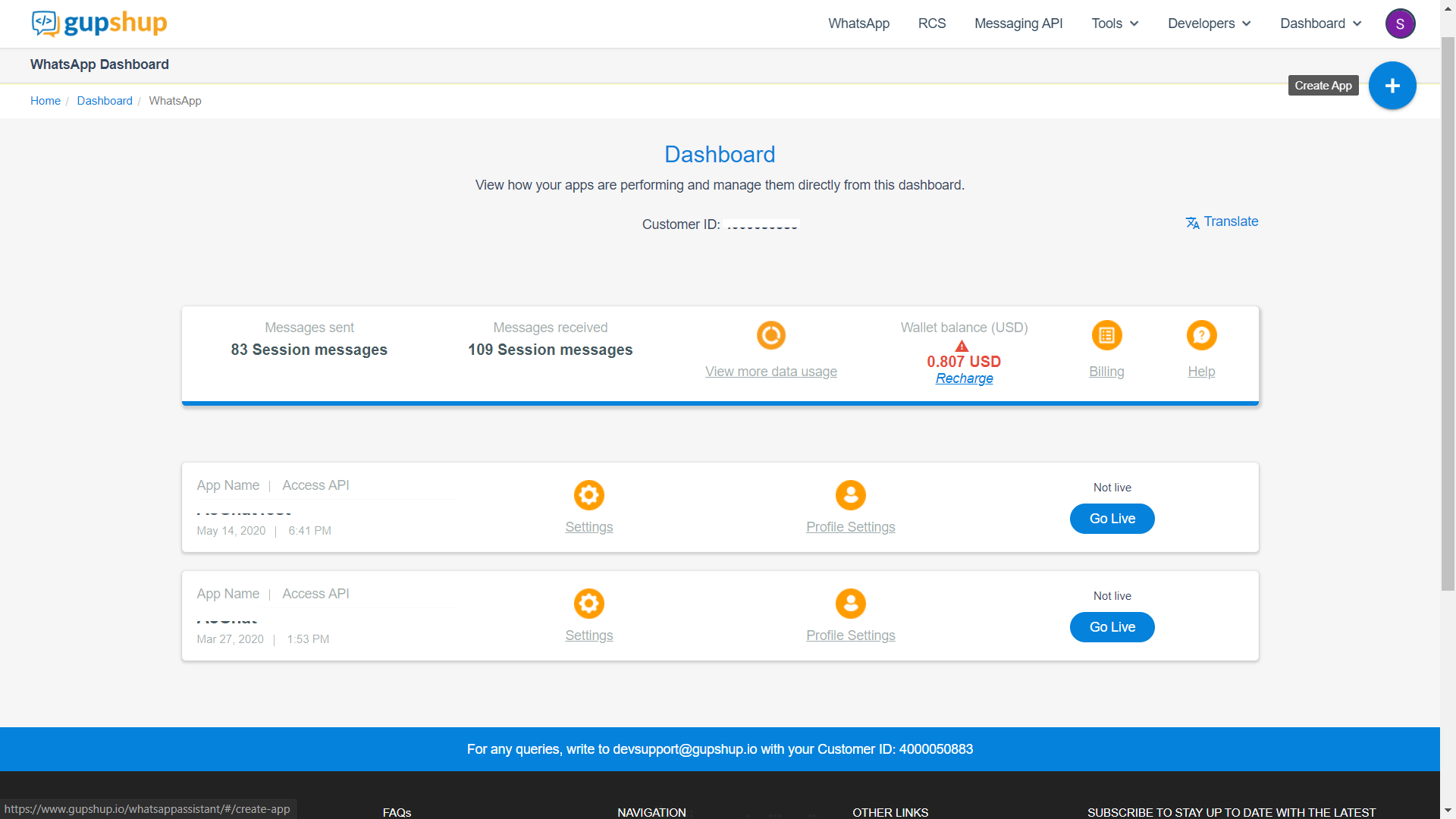Click the page vertical scrollbar thumb

[1448, 312]
